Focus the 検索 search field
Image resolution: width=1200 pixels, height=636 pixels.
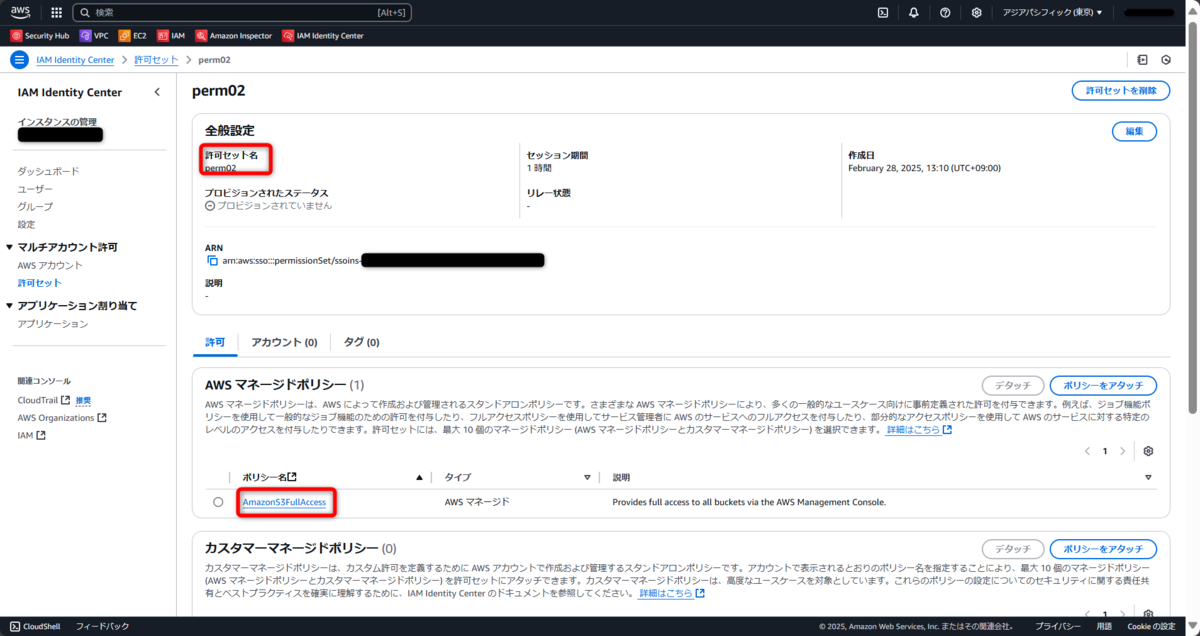pyautogui.click(x=241, y=13)
